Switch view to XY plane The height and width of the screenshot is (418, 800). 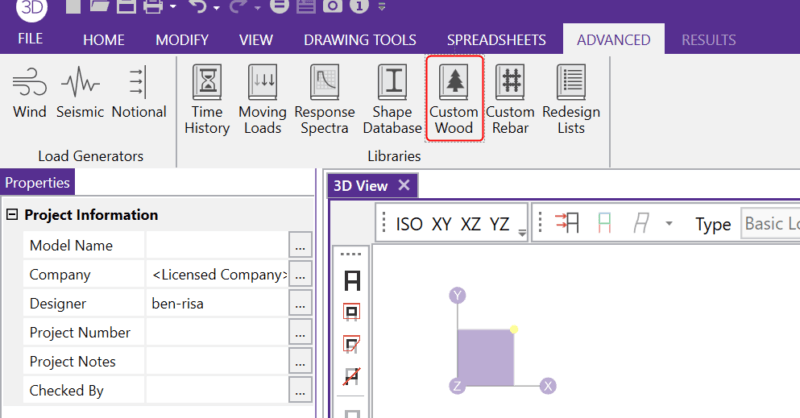442,224
